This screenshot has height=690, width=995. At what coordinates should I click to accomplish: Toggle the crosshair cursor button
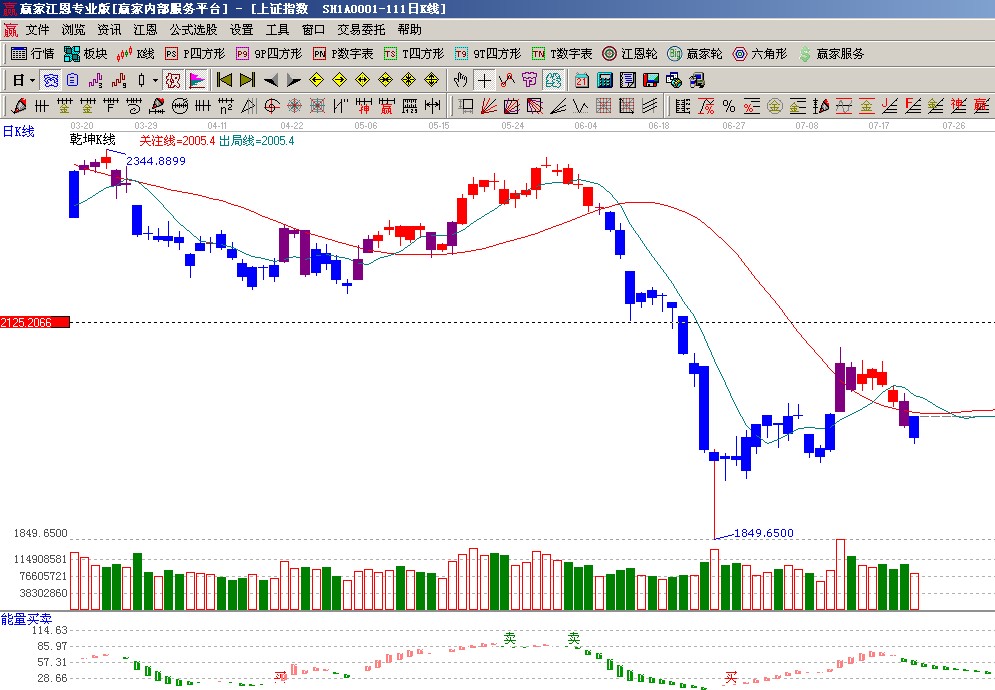point(484,80)
